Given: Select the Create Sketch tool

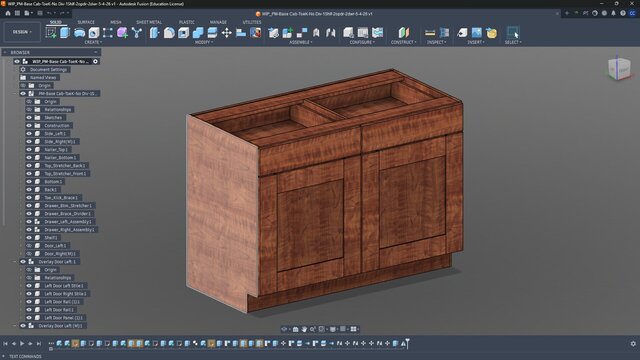Looking at the screenshot, I should pos(51,33).
